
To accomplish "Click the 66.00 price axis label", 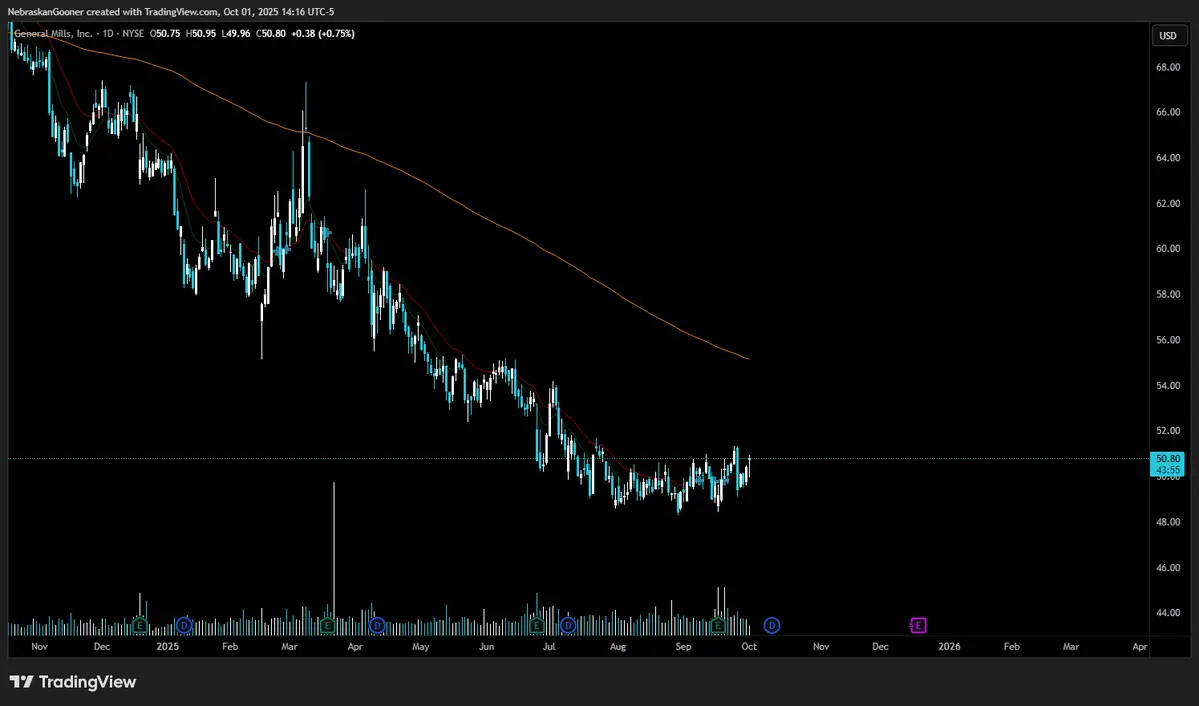I will pyautogui.click(x=1168, y=112).
